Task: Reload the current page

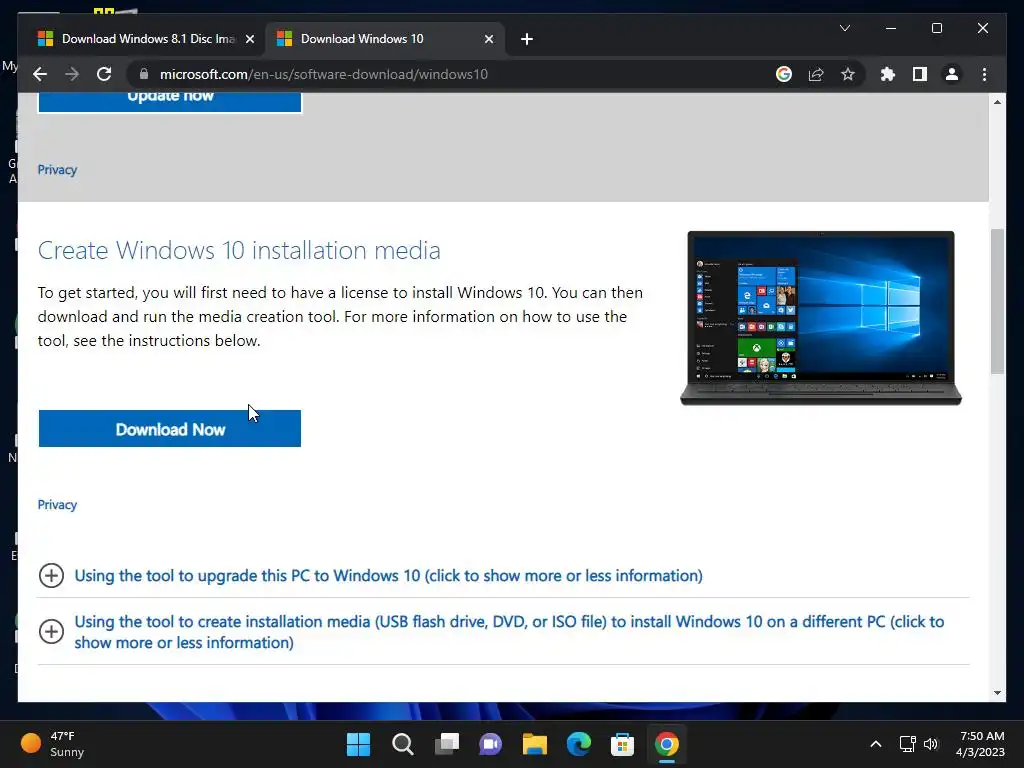Action: tap(104, 74)
